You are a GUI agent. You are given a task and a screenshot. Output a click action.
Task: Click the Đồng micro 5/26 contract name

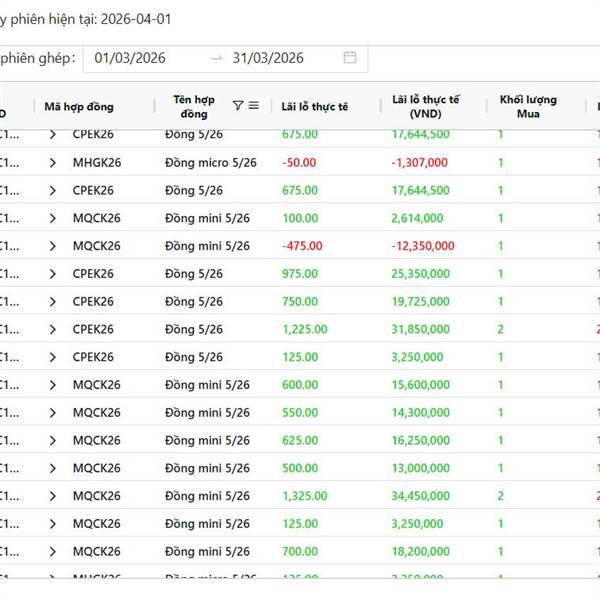211,162
